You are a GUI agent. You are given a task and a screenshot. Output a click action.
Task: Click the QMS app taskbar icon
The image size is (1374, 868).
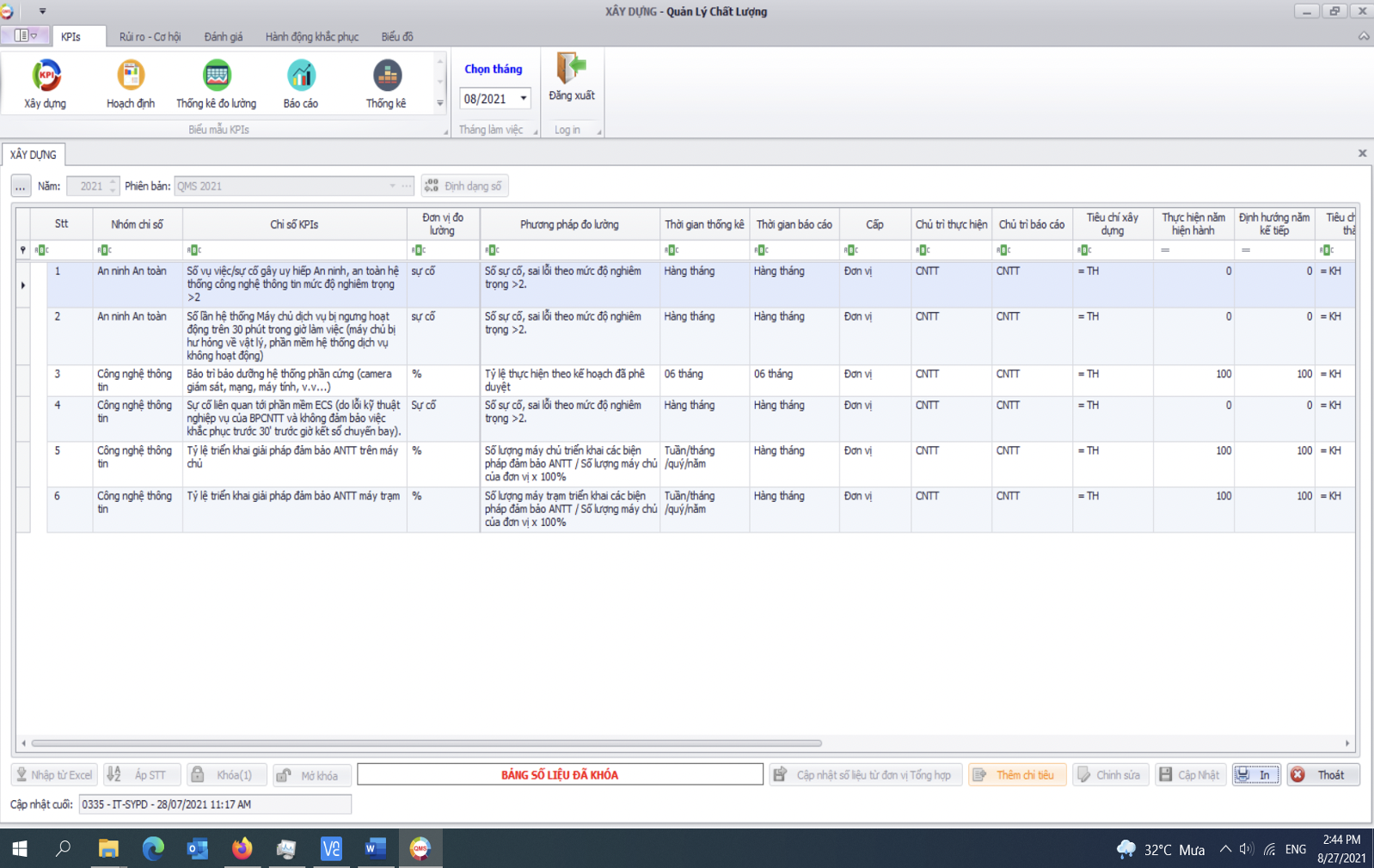point(420,849)
